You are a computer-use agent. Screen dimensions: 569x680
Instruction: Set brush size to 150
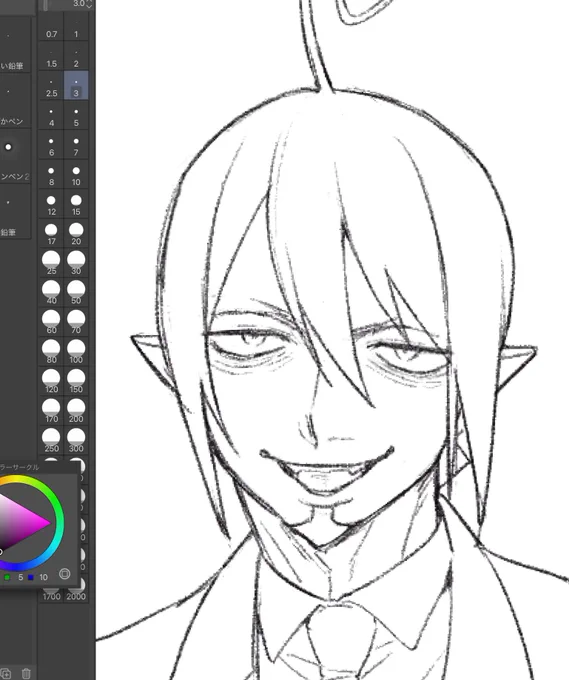coord(76,382)
